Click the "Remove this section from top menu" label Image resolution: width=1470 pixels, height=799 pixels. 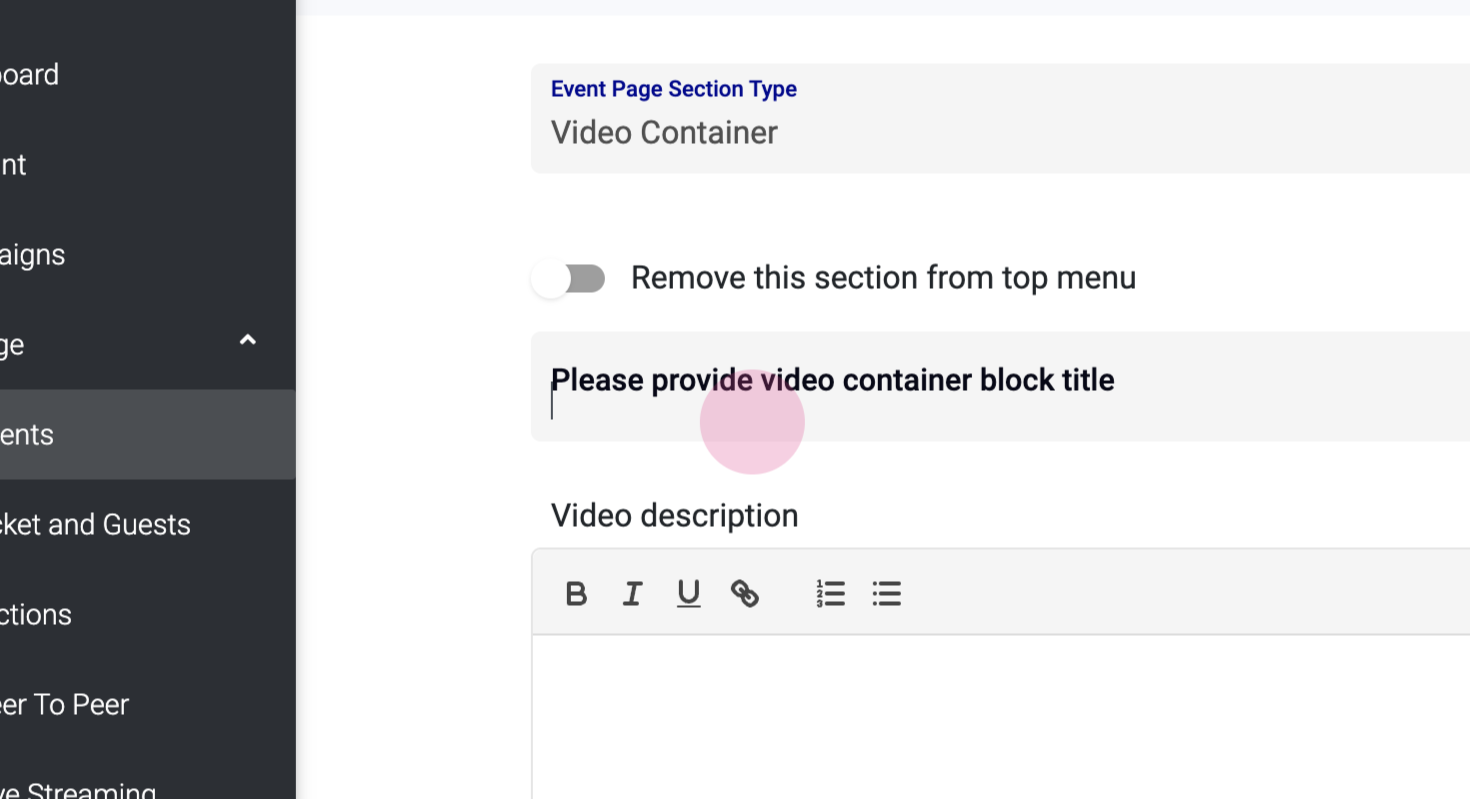(x=883, y=278)
